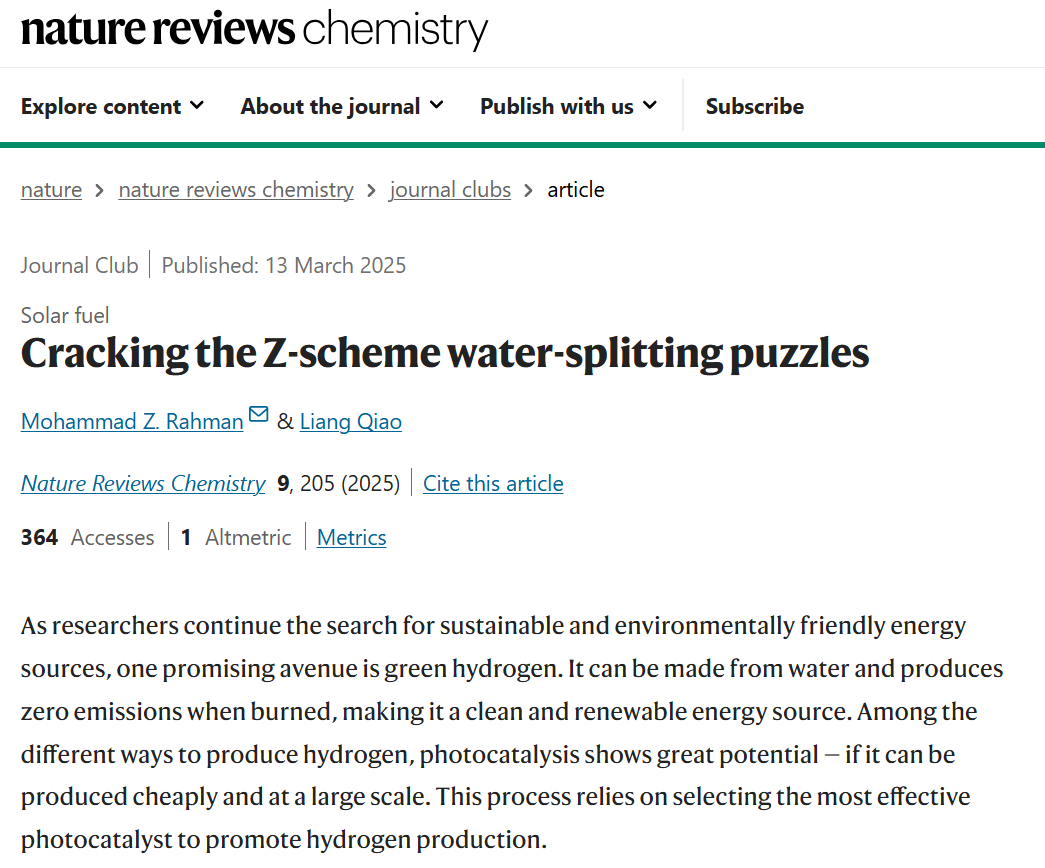View the article Metrics link
The image size is (1045, 868).
pyautogui.click(x=351, y=538)
